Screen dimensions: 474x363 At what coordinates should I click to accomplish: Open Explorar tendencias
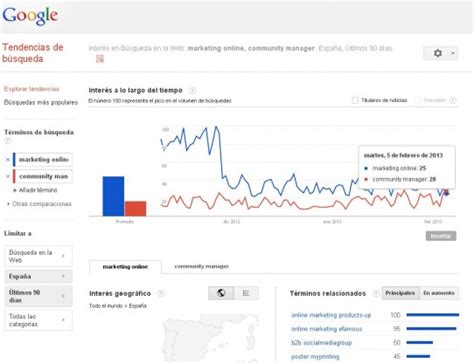coord(32,89)
